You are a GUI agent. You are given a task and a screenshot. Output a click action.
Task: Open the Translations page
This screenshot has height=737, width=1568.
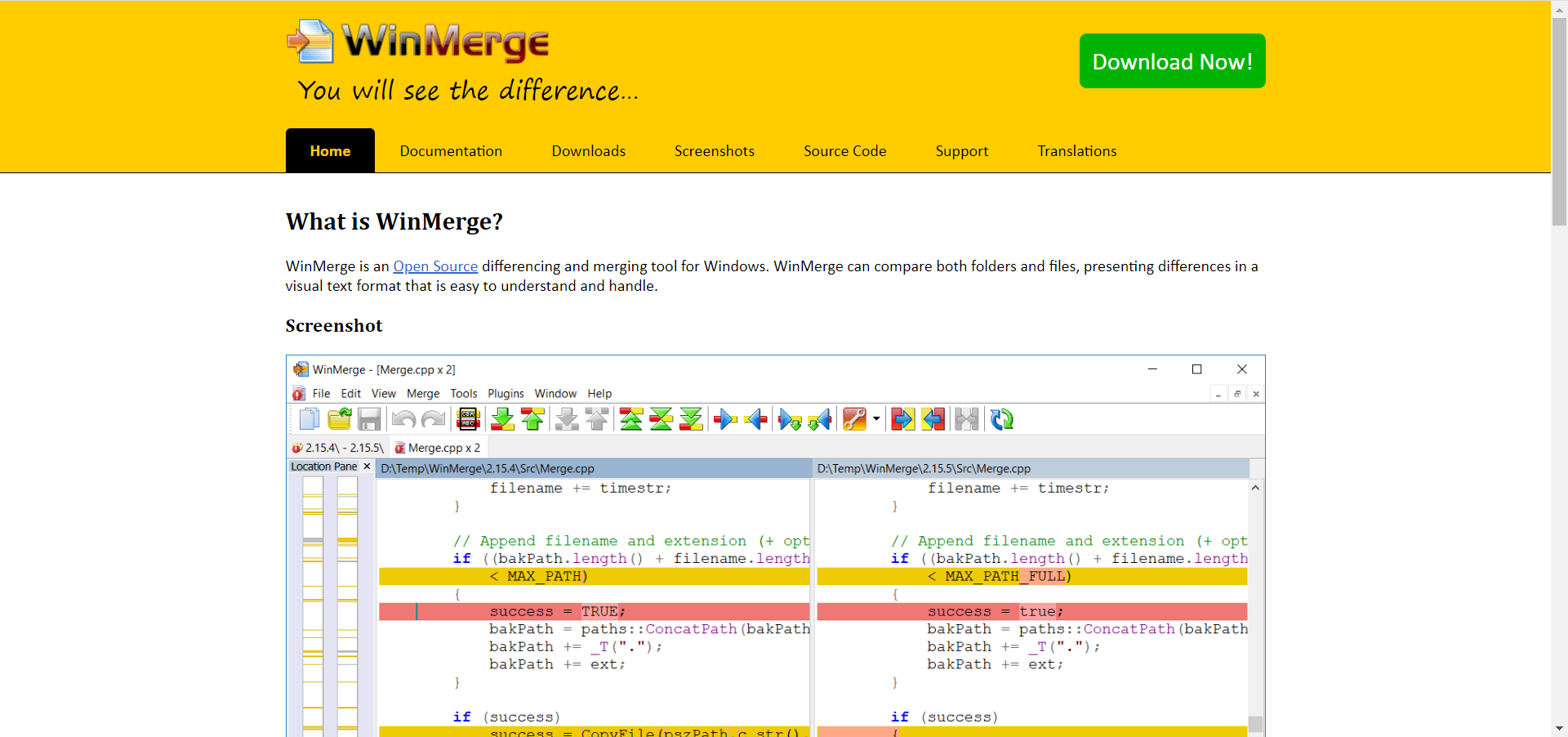point(1077,151)
